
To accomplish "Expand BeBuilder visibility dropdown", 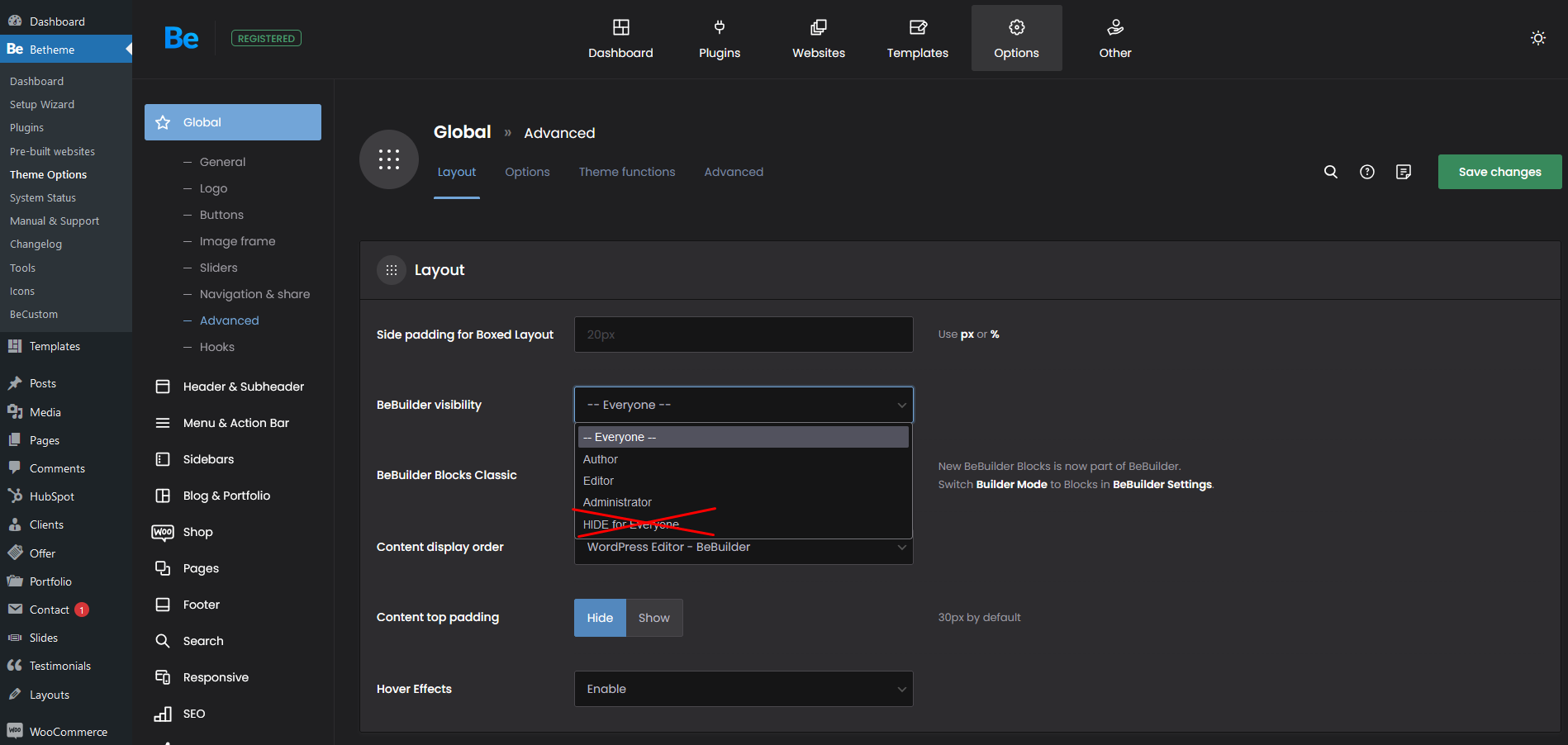I will [x=744, y=405].
